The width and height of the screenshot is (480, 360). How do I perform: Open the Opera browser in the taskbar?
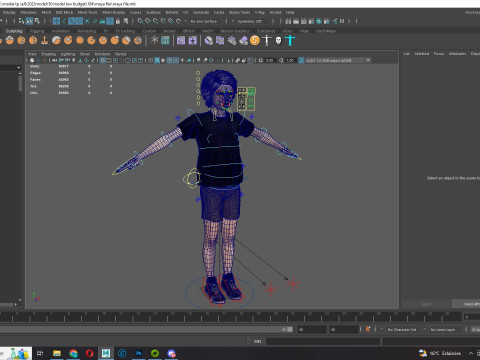[89, 353]
